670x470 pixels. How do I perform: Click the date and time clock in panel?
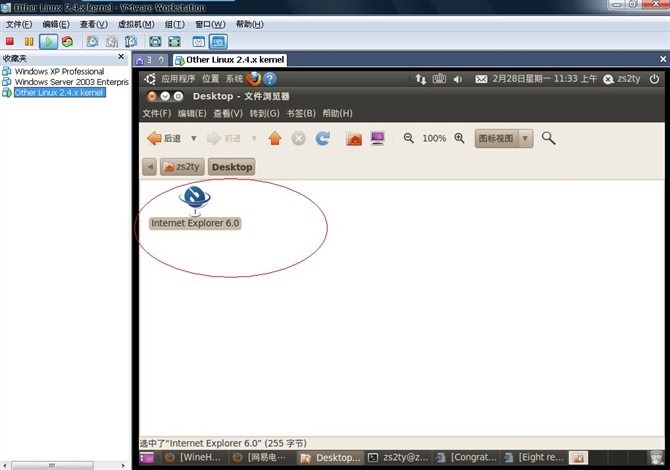[545, 79]
